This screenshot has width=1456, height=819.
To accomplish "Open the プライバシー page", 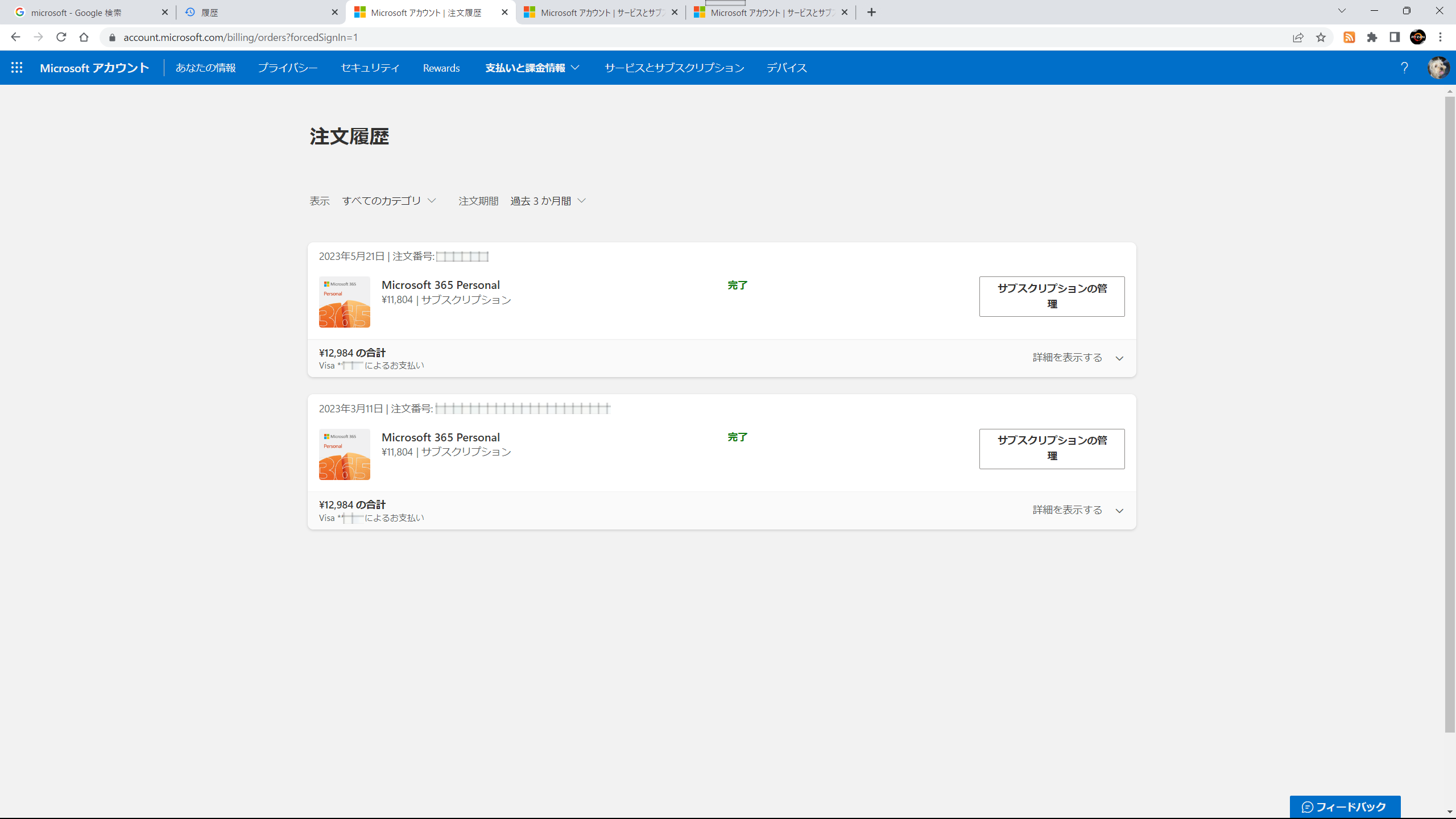I will (x=288, y=68).
